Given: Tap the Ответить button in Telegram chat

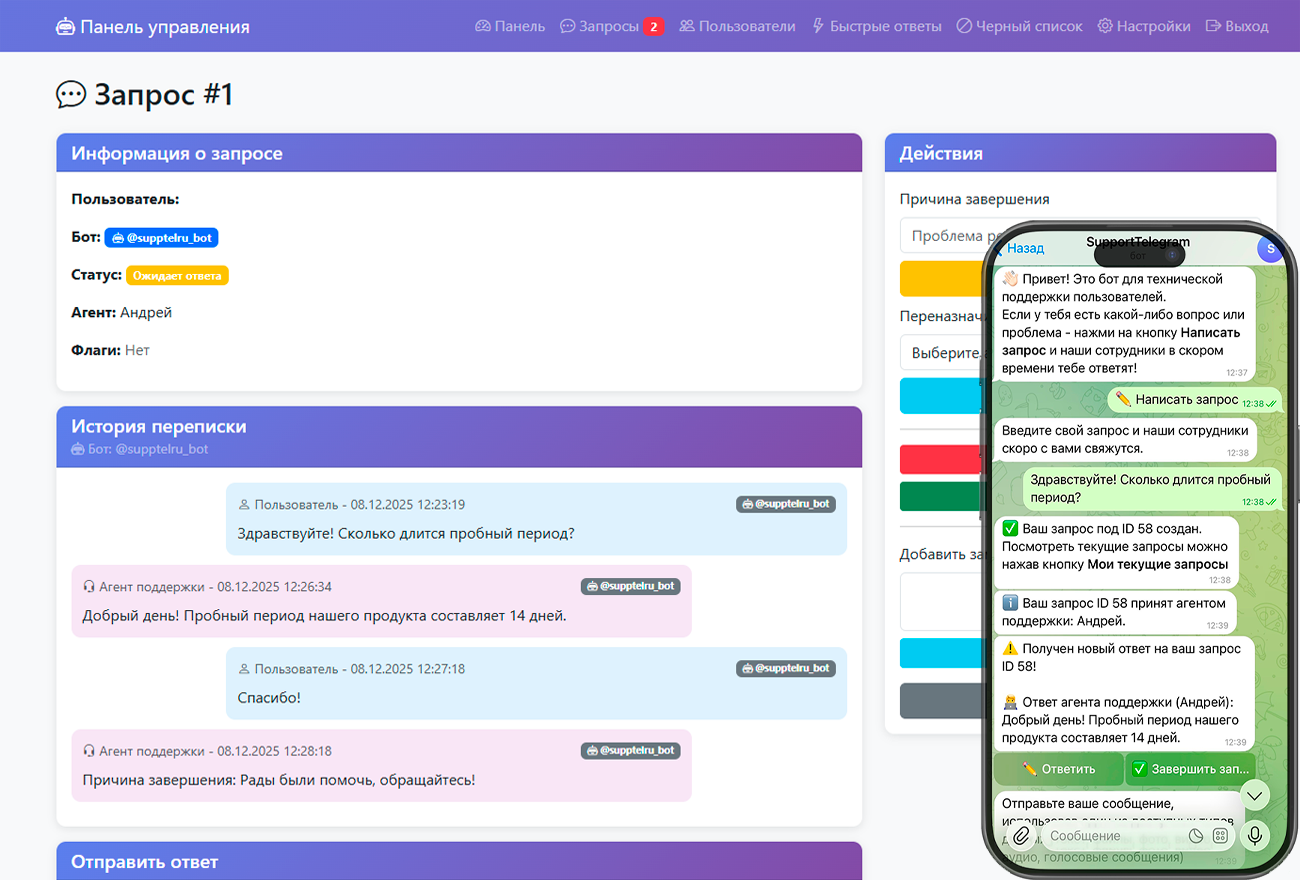Looking at the screenshot, I should pos(1058,769).
